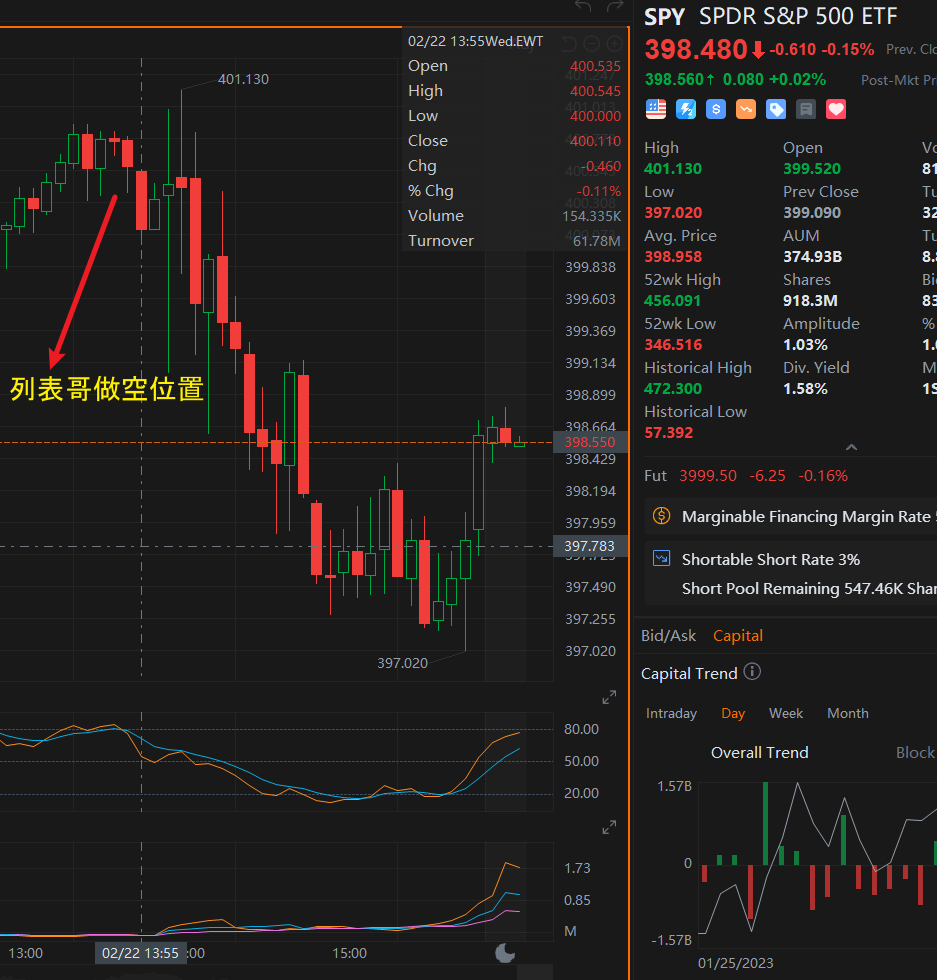The width and height of the screenshot is (937, 980).
Task: Click the tooltip Turnover value 61.78M
Action: 597,241
